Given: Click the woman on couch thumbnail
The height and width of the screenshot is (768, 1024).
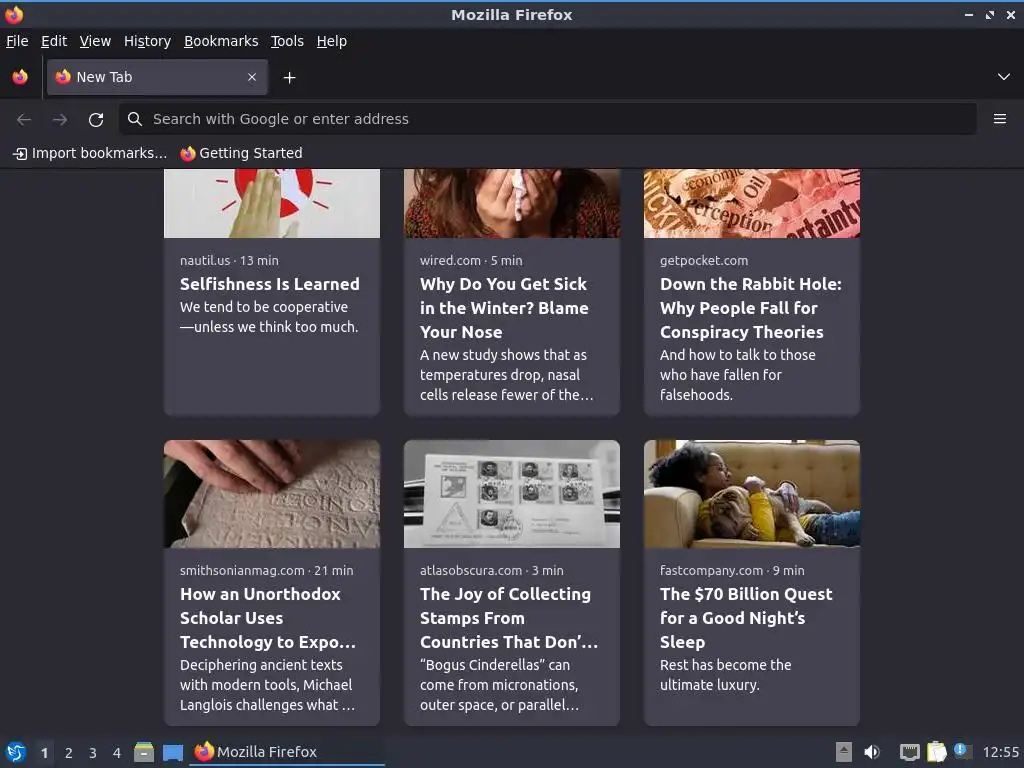Looking at the screenshot, I should (x=752, y=494).
